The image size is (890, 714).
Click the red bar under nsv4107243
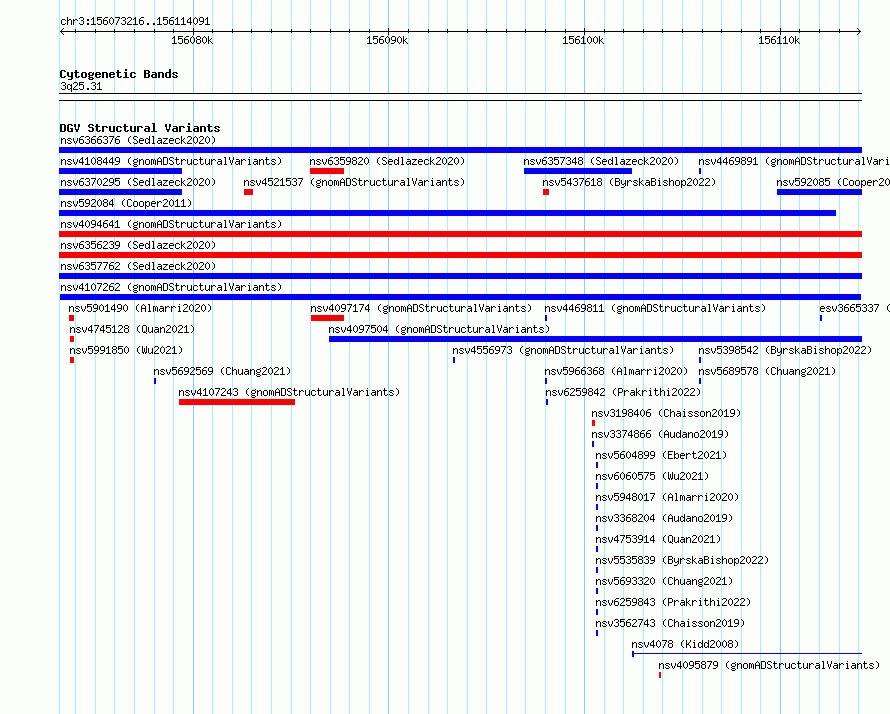237,402
